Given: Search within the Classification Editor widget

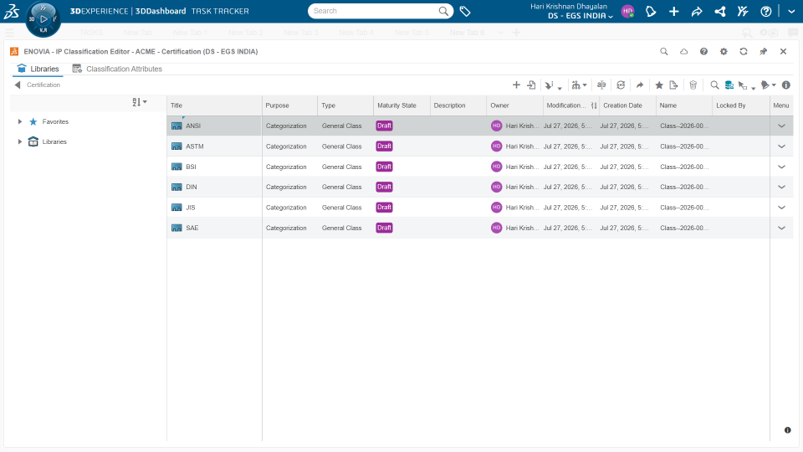Looking at the screenshot, I should pyautogui.click(x=664, y=51).
